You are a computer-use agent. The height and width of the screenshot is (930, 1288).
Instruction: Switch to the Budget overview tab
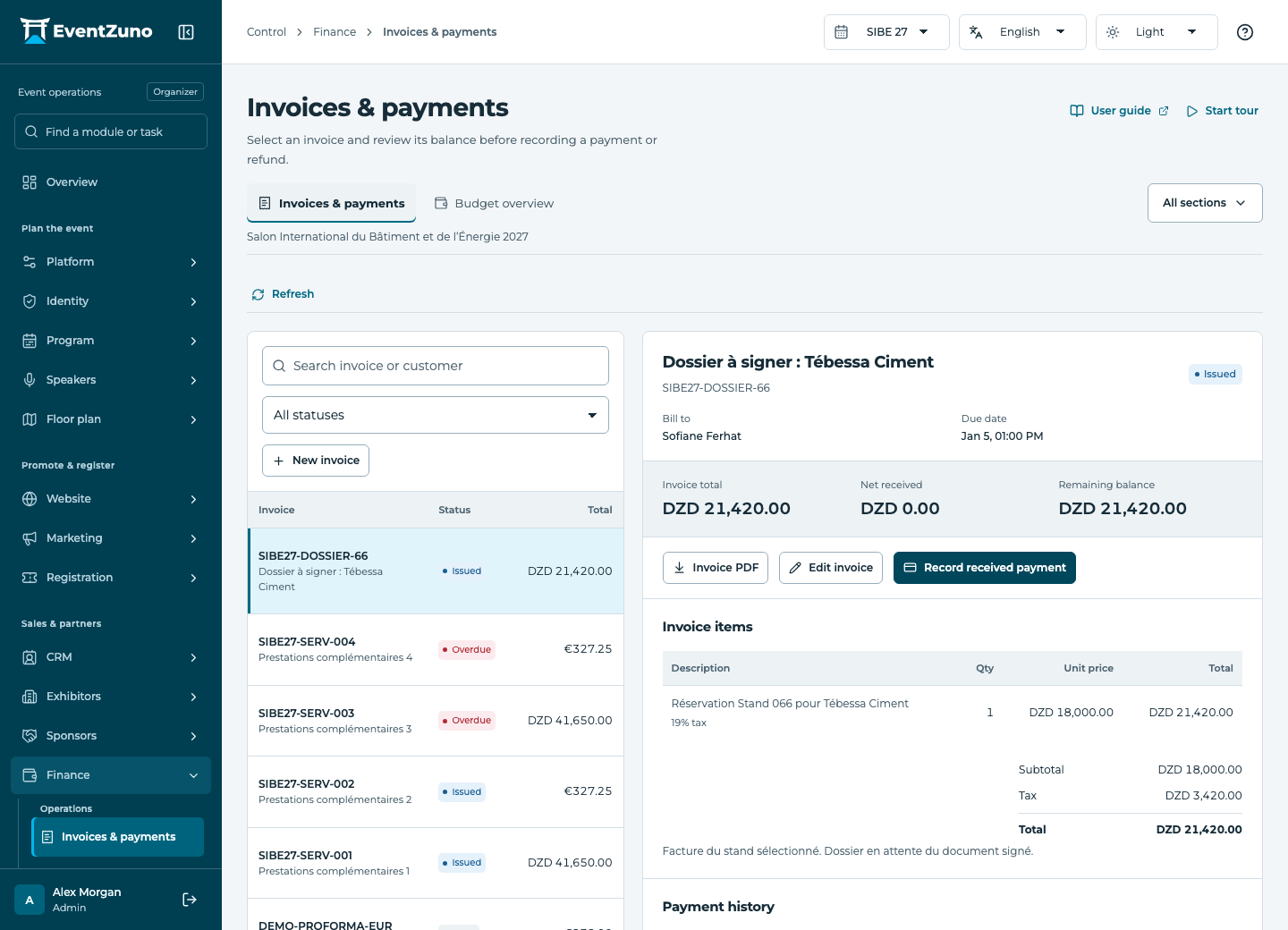pos(494,204)
